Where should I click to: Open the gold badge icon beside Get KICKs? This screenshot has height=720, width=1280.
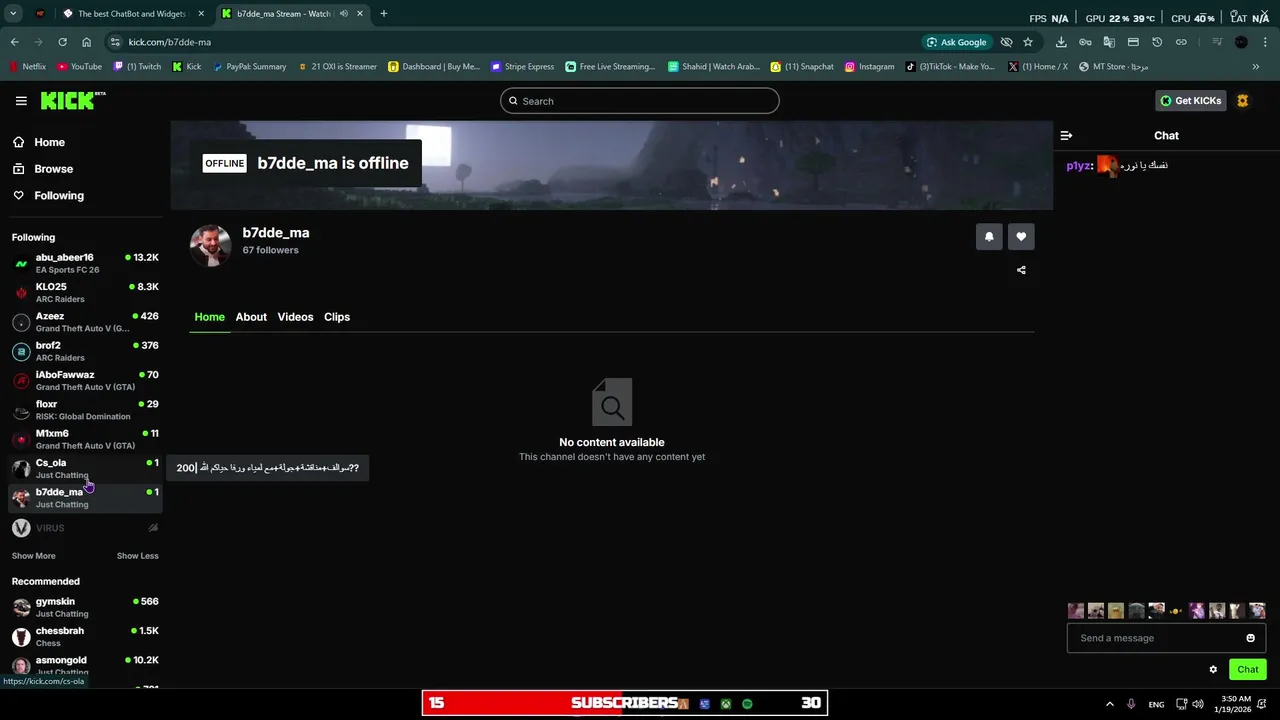(1242, 101)
